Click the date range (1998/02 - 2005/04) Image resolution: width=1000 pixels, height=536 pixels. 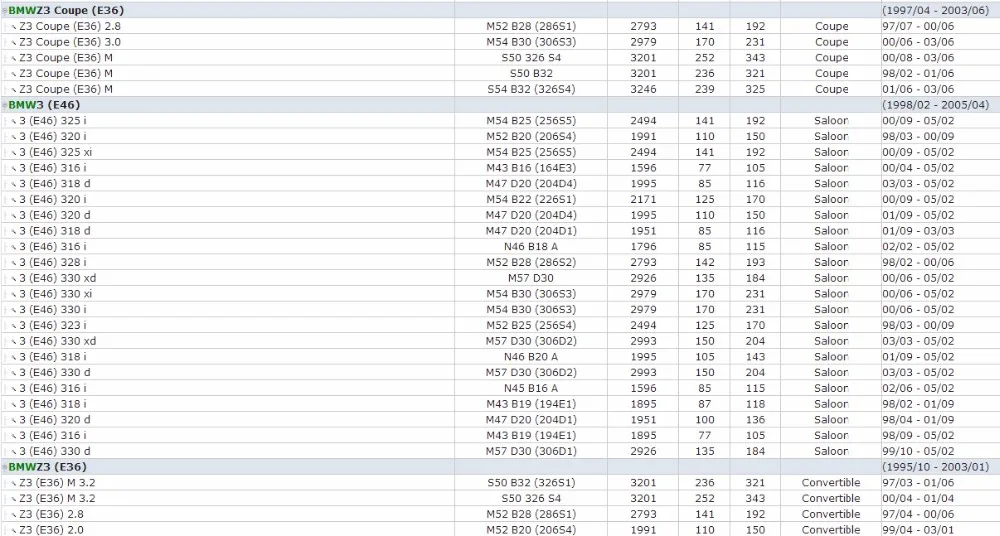[x=936, y=105]
